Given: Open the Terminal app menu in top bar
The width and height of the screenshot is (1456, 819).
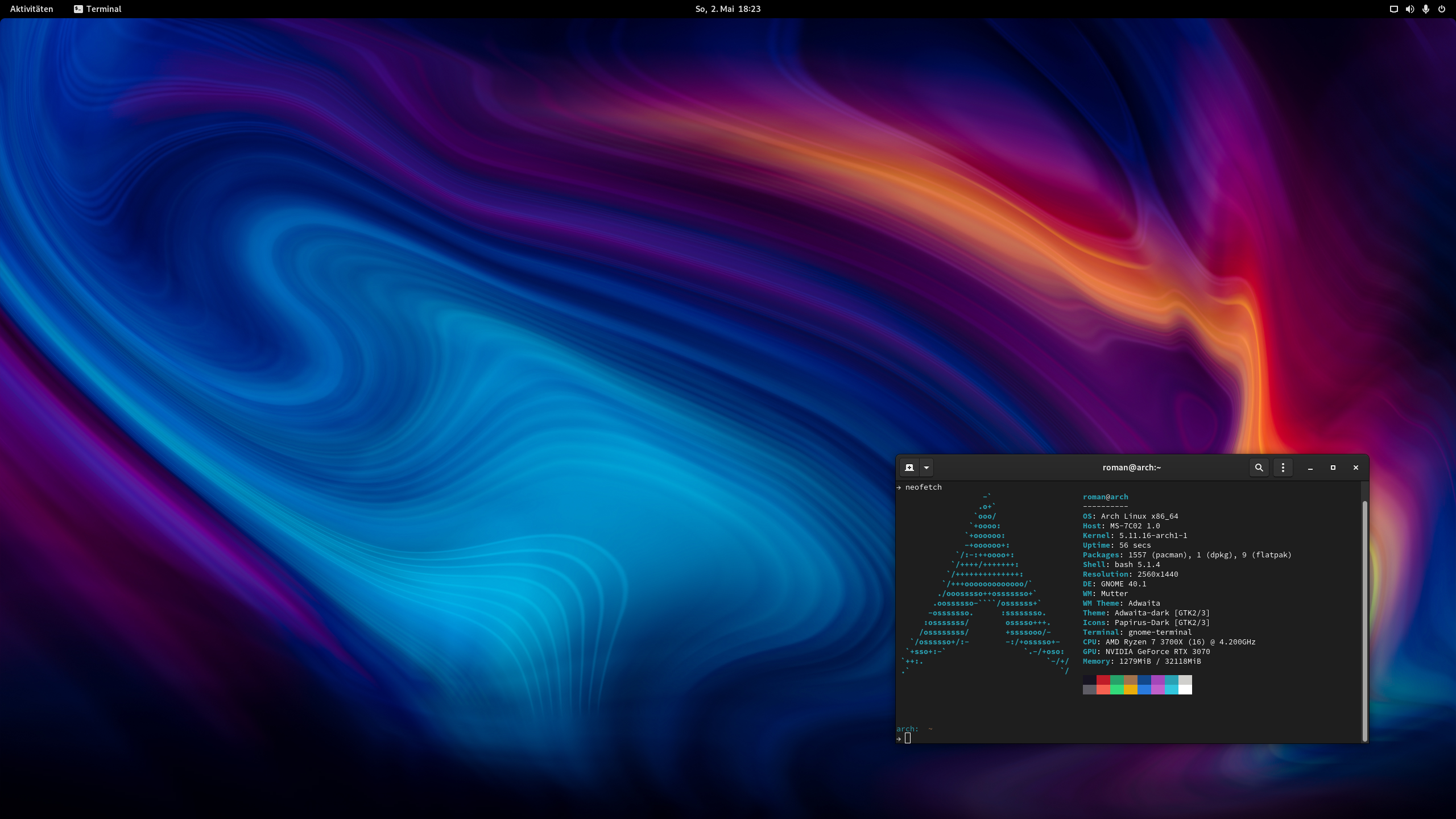Looking at the screenshot, I should coord(98,9).
